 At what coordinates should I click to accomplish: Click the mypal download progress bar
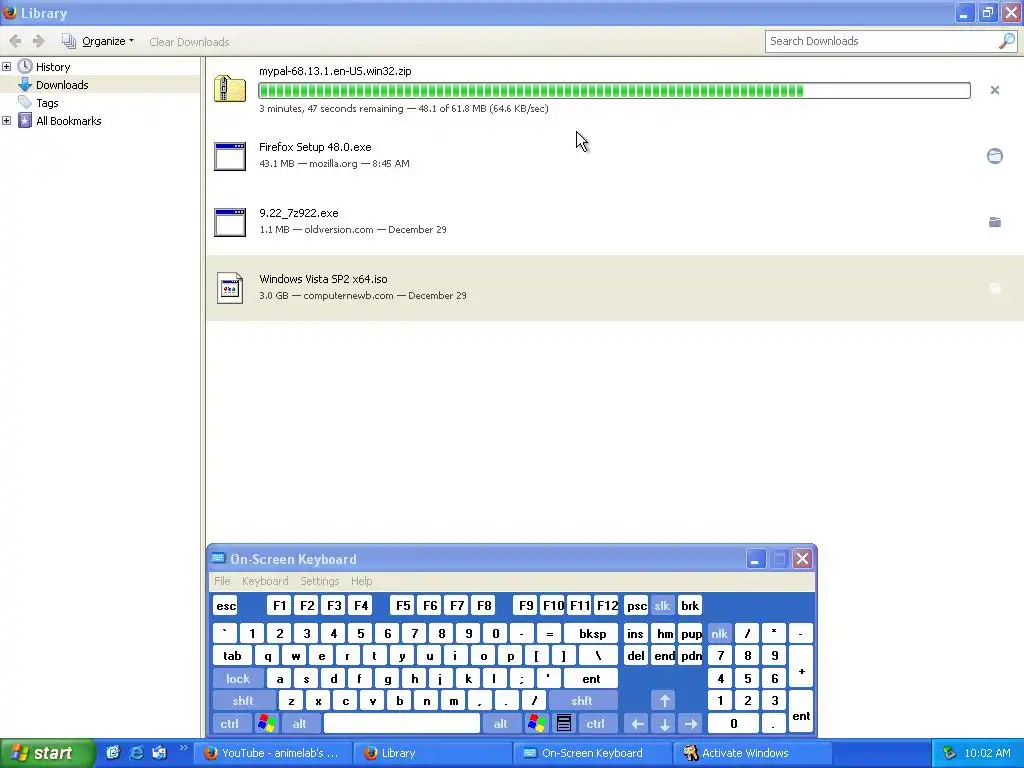[x=614, y=90]
